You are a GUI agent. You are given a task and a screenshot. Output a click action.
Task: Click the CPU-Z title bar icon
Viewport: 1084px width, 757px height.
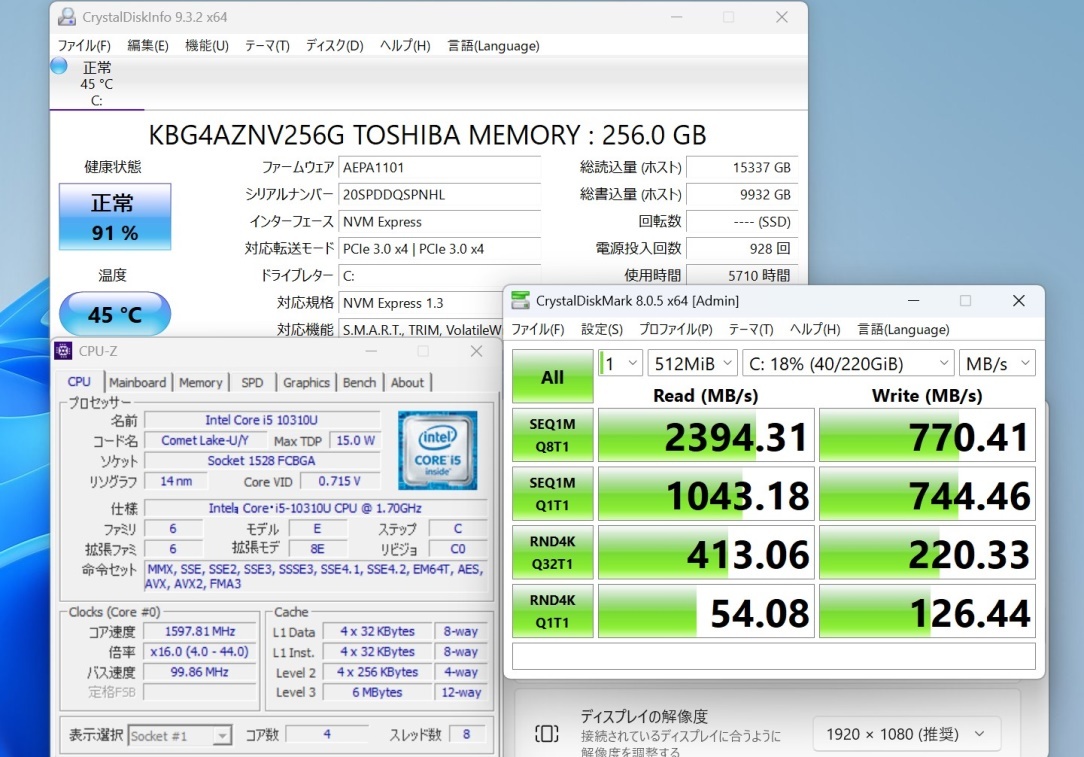(x=63, y=351)
